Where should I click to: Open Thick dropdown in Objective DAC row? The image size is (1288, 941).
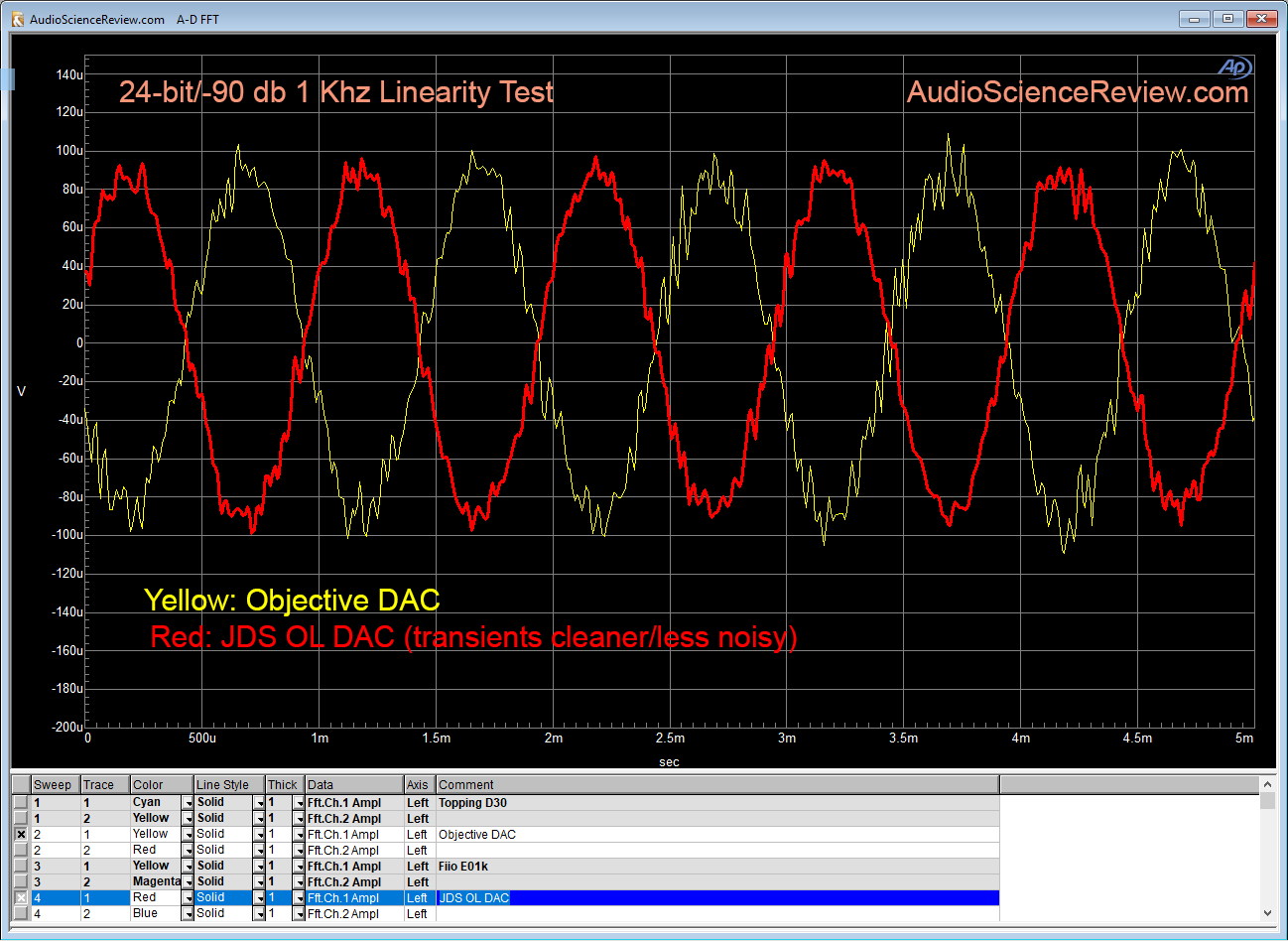(299, 835)
